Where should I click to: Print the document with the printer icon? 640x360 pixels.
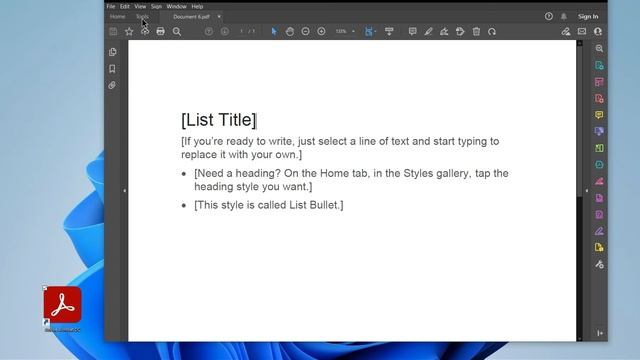tap(160, 31)
